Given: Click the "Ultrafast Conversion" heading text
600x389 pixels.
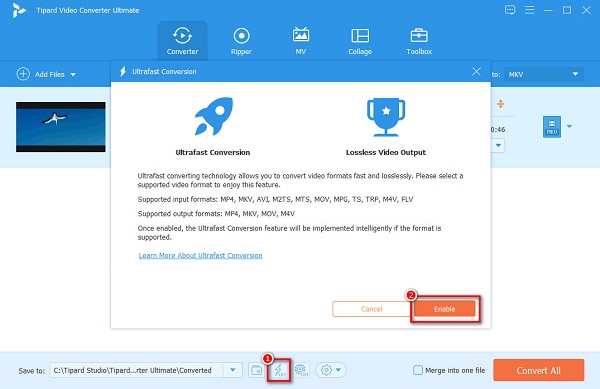Looking at the screenshot, I should tap(213, 152).
